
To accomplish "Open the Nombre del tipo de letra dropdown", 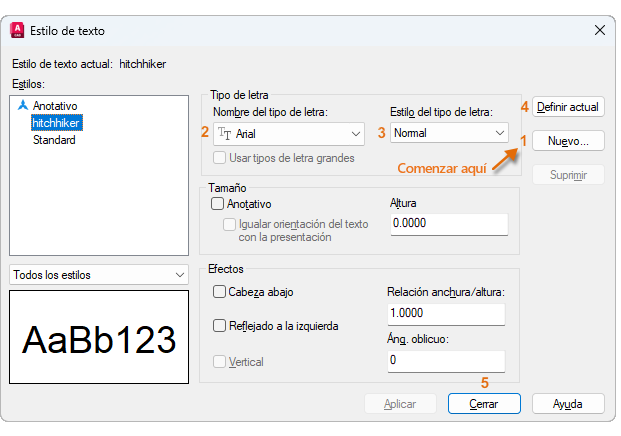I will click(x=356, y=132).
